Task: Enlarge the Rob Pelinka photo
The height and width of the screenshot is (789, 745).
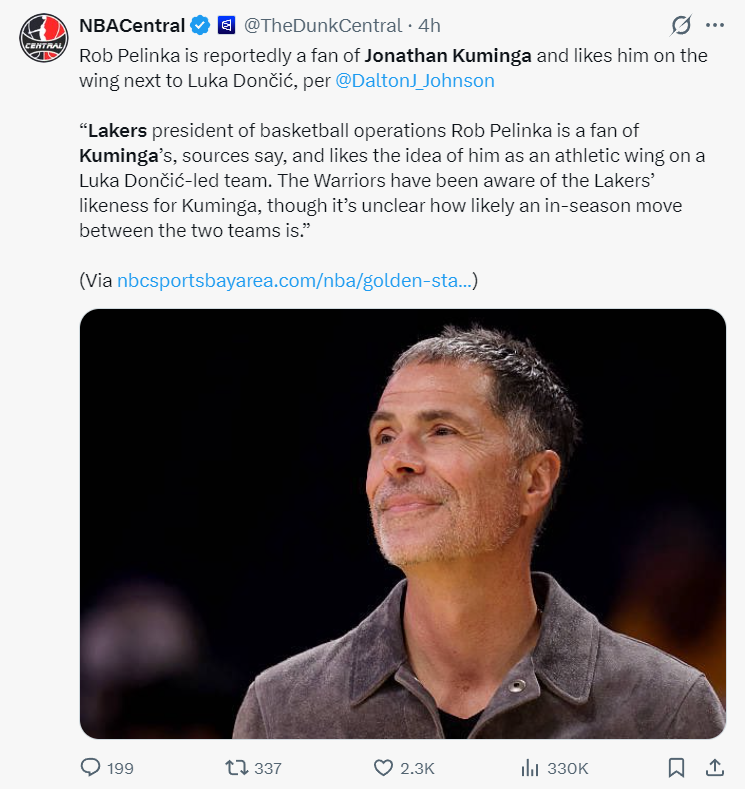Action: pyautogui.click(x=403, y=523)
